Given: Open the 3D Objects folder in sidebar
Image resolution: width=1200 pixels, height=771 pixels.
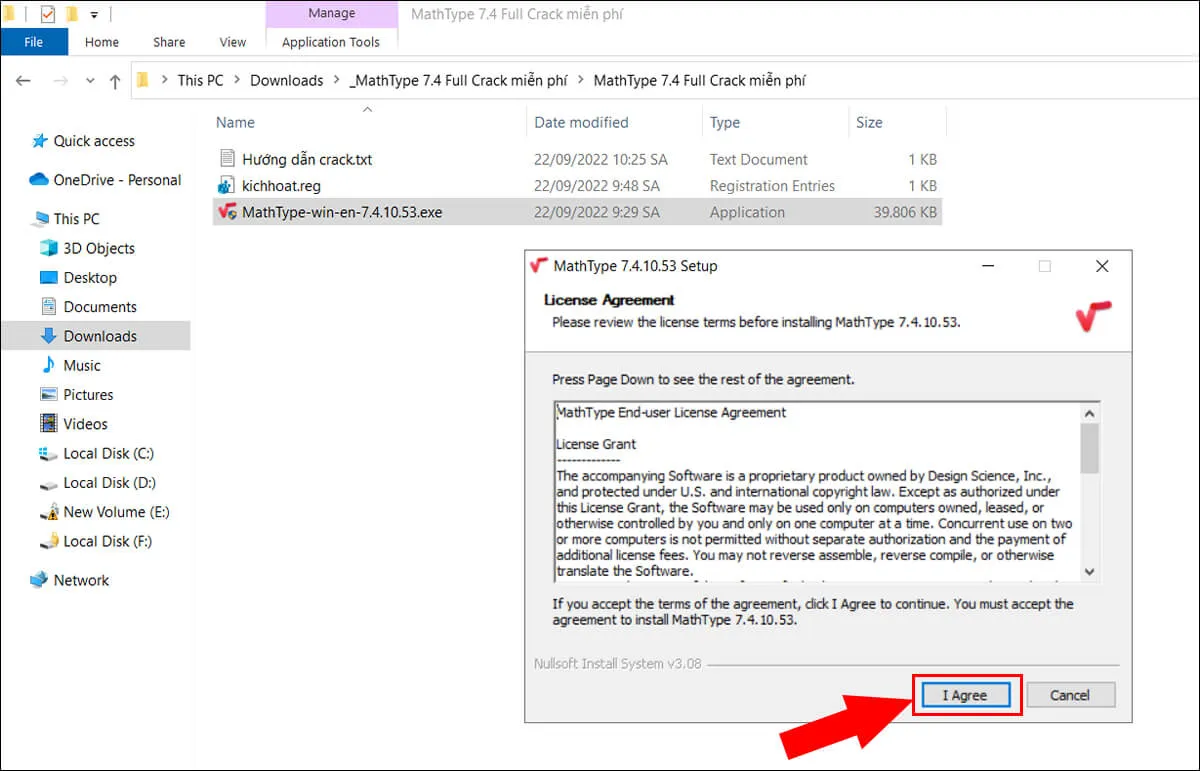Looking at the screenshot, I should tap(98, 248).
